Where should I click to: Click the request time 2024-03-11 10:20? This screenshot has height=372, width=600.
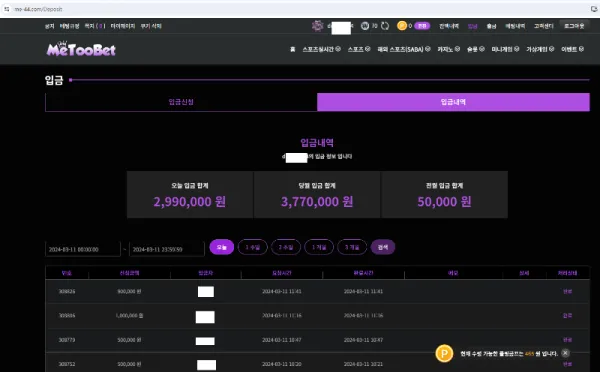282,364
